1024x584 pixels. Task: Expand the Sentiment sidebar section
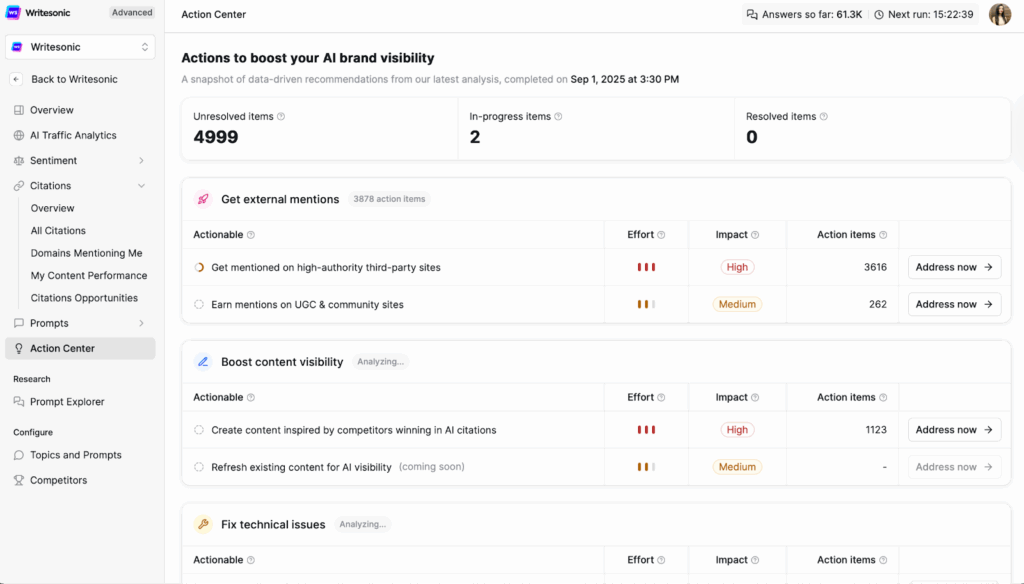(x=141, y=160)
